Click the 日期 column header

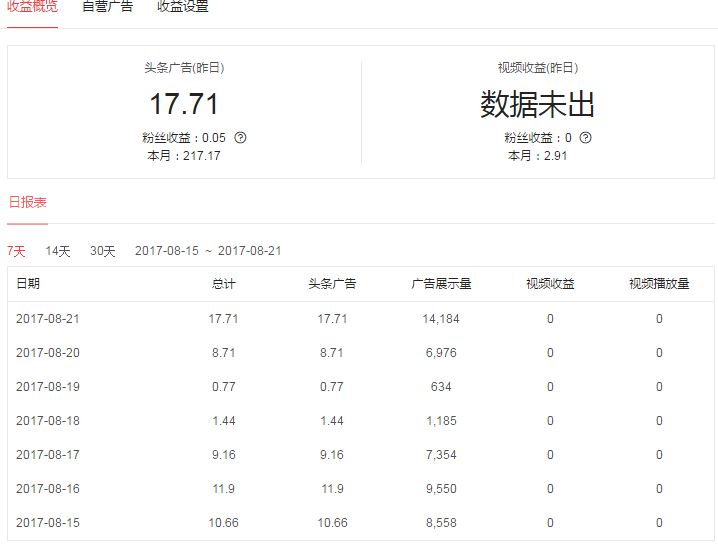tap(28, 284)
